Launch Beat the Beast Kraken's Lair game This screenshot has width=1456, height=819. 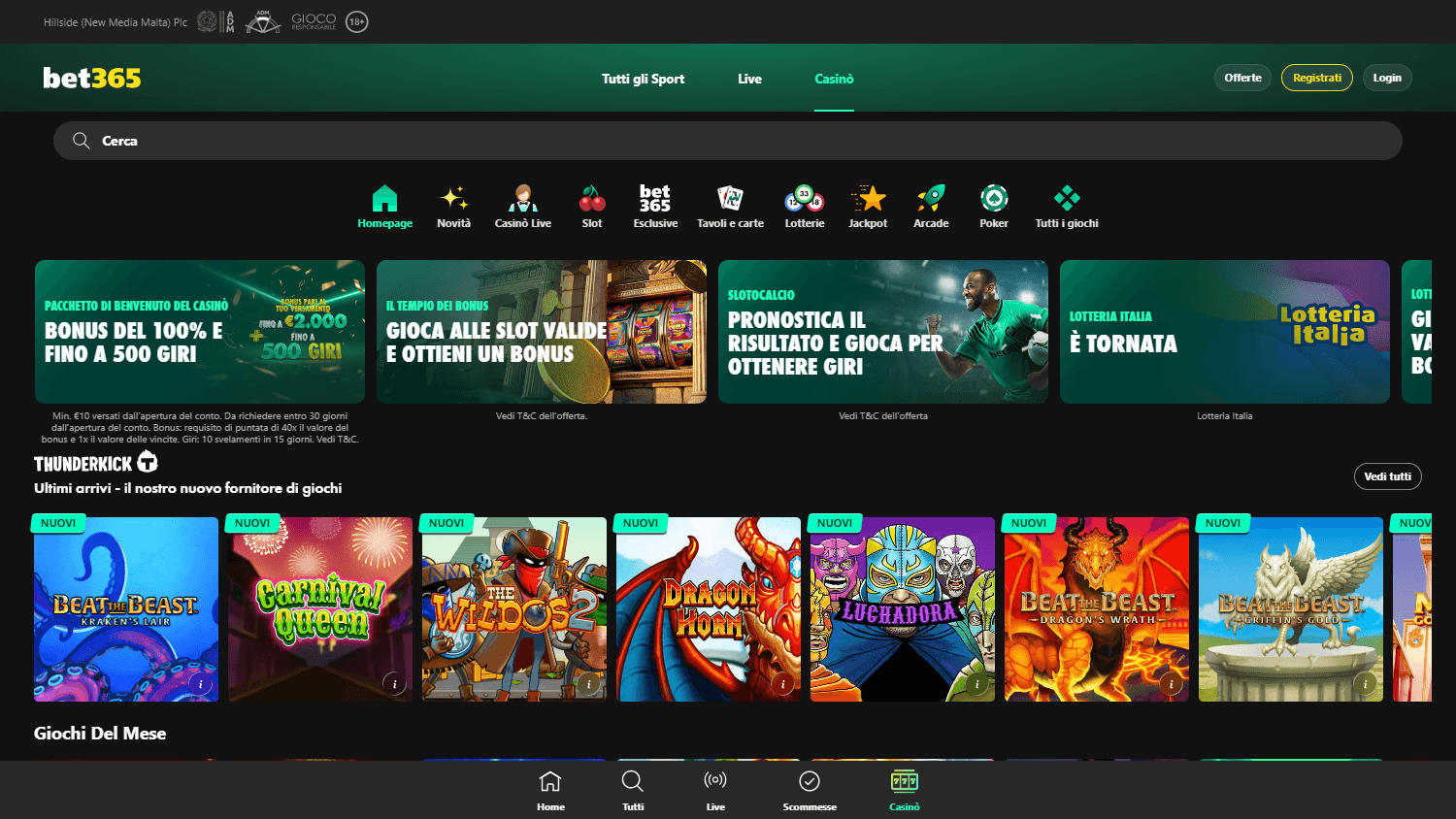[126, 609]
